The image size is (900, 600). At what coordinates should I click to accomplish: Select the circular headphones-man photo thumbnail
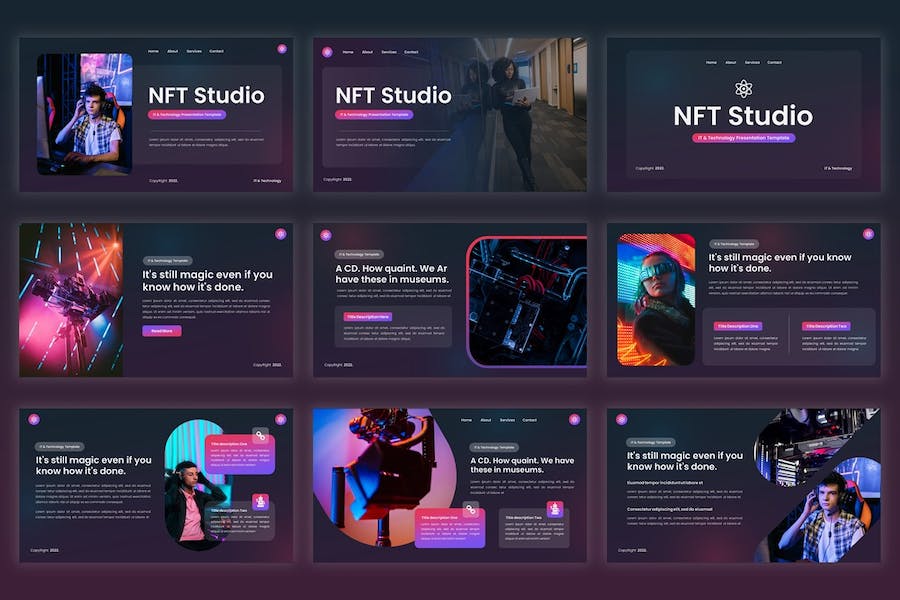[191, 483]
